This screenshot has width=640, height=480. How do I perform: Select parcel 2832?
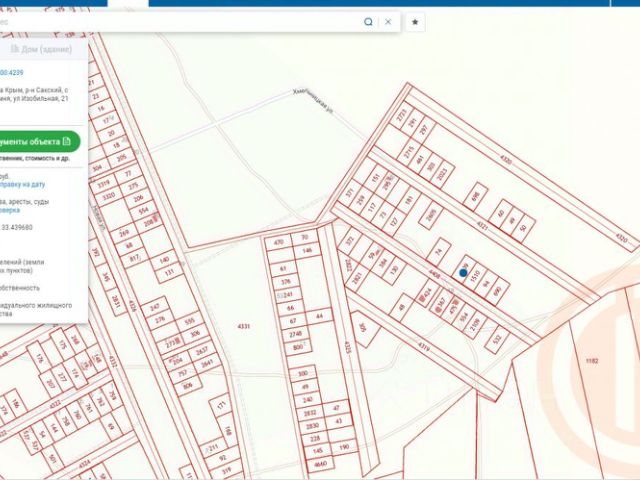(310, 413)
